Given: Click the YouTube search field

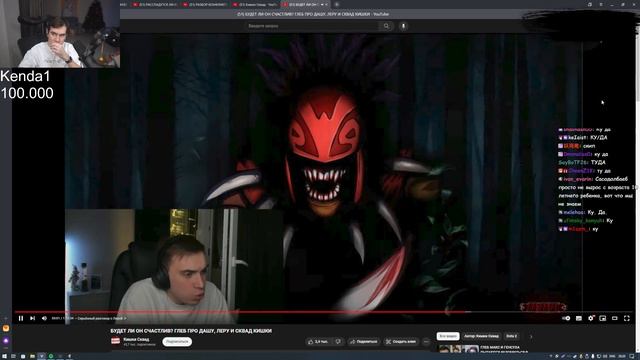Looking at the screenshot, I should (312, 26).
